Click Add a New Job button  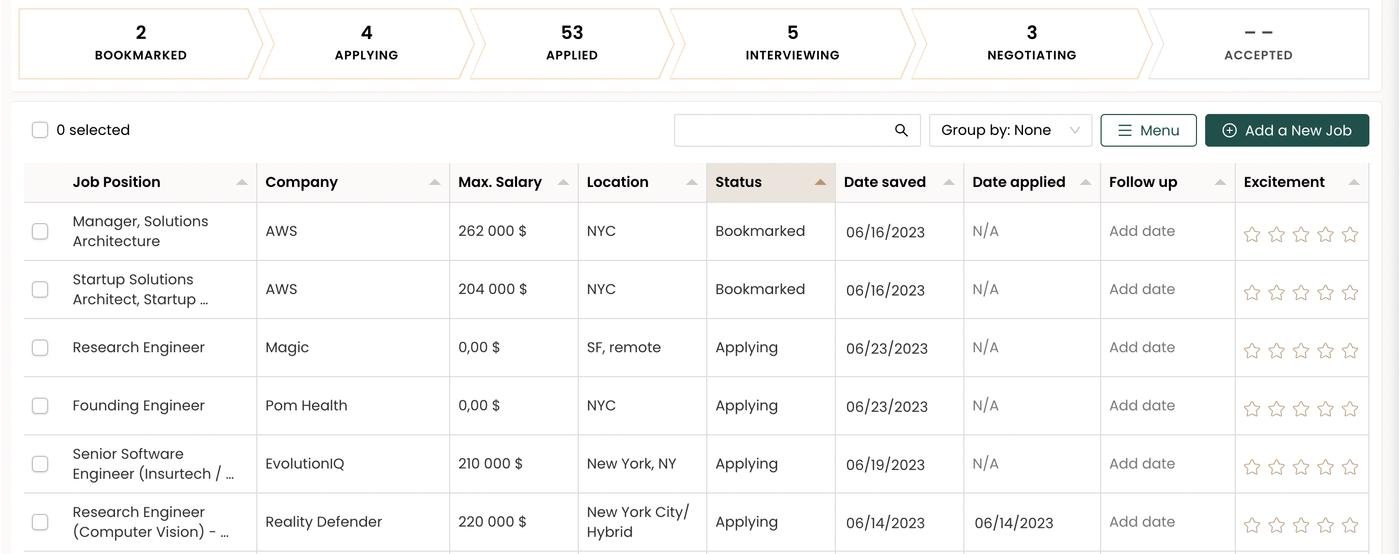tap(1286, 130)
